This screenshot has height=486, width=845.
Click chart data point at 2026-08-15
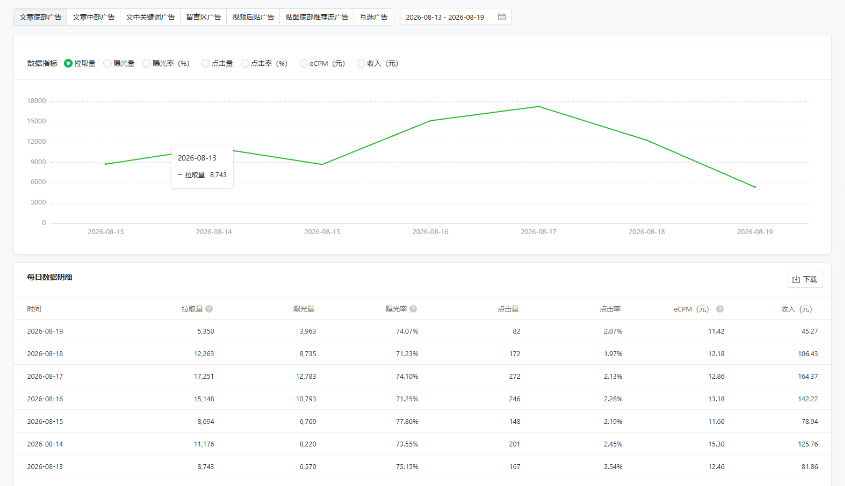[322, 164]
